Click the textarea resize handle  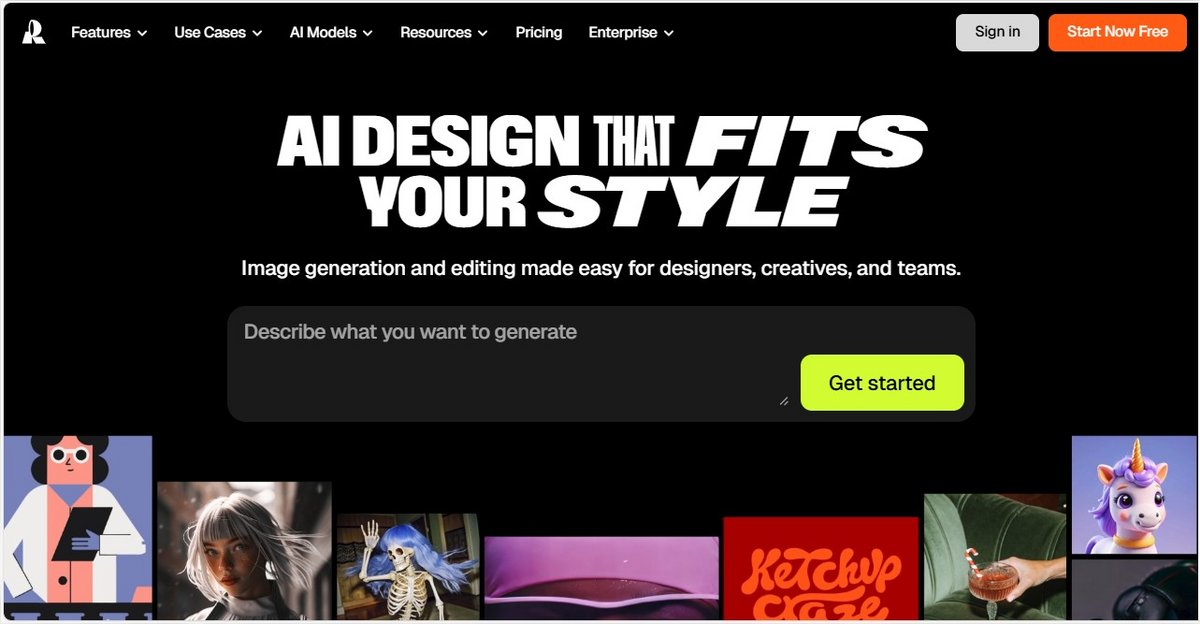[783, 400]
